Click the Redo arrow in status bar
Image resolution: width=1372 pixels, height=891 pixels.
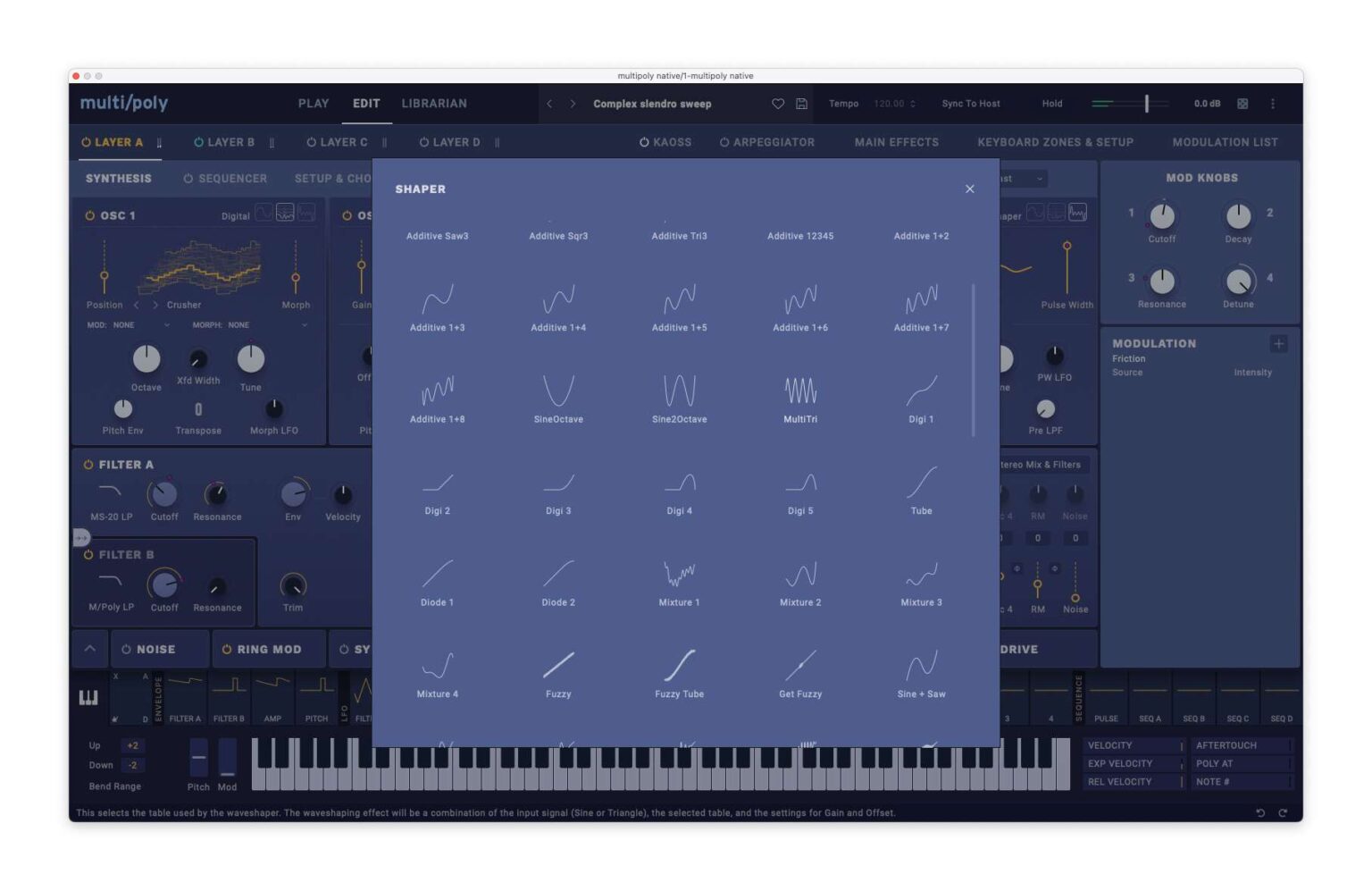(1283, 813)
